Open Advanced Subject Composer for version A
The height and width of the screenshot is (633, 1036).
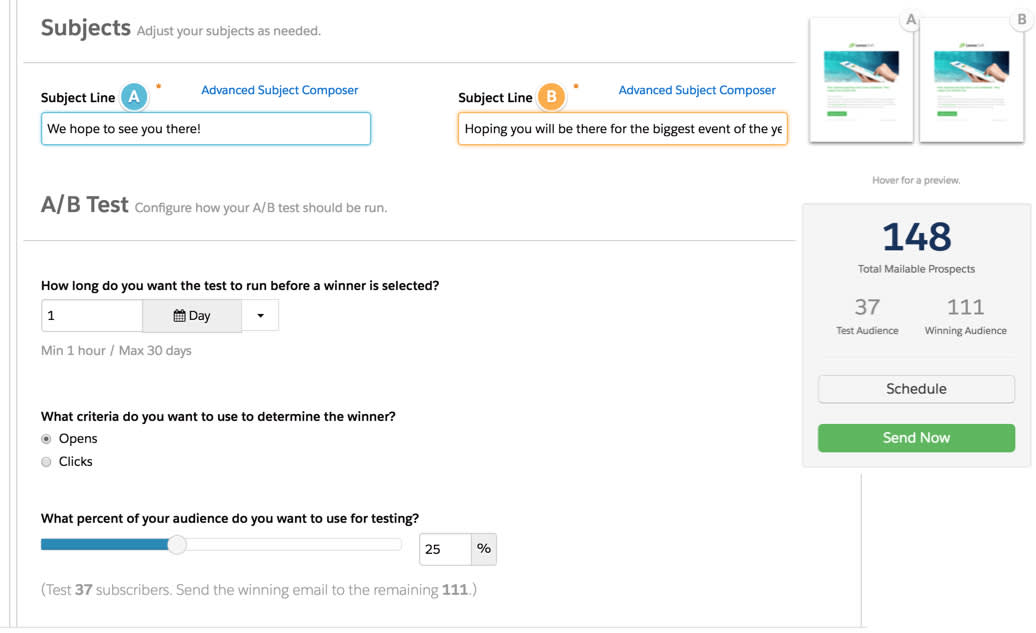click(279, 90)
